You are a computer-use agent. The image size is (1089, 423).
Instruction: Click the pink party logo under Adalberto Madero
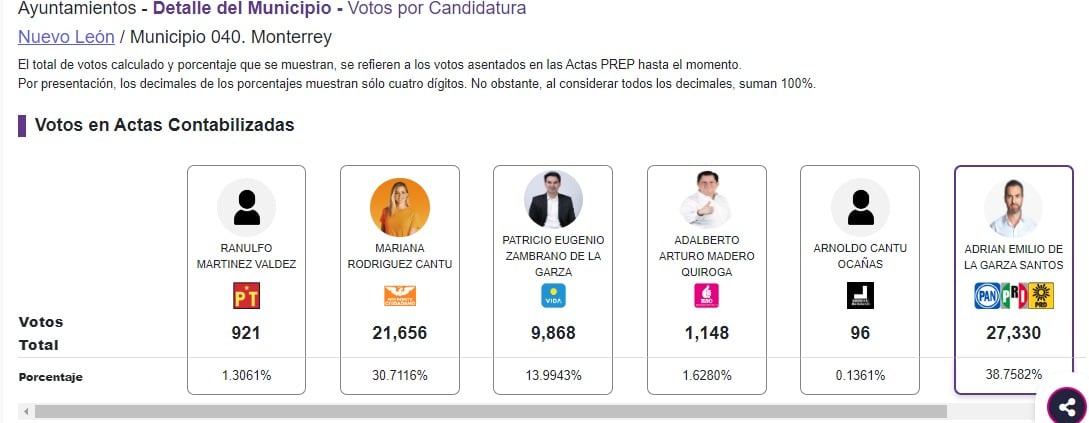point(706,296)
